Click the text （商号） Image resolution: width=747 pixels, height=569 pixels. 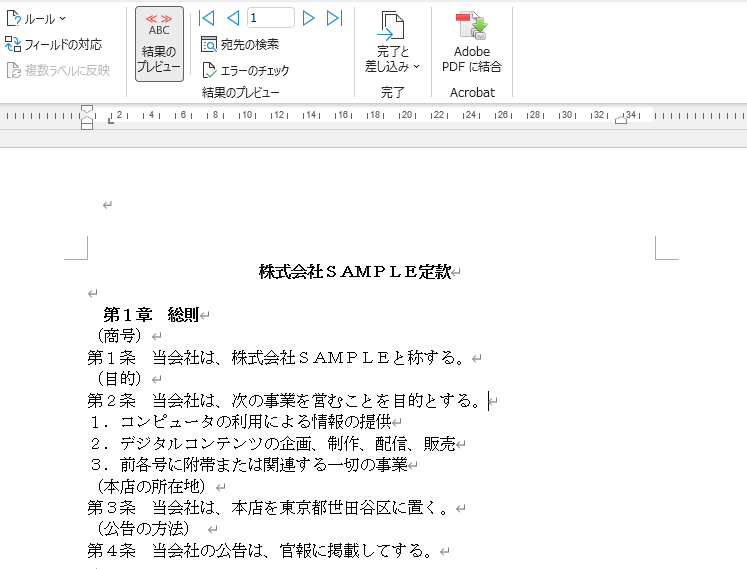click(x=119, y=336)
